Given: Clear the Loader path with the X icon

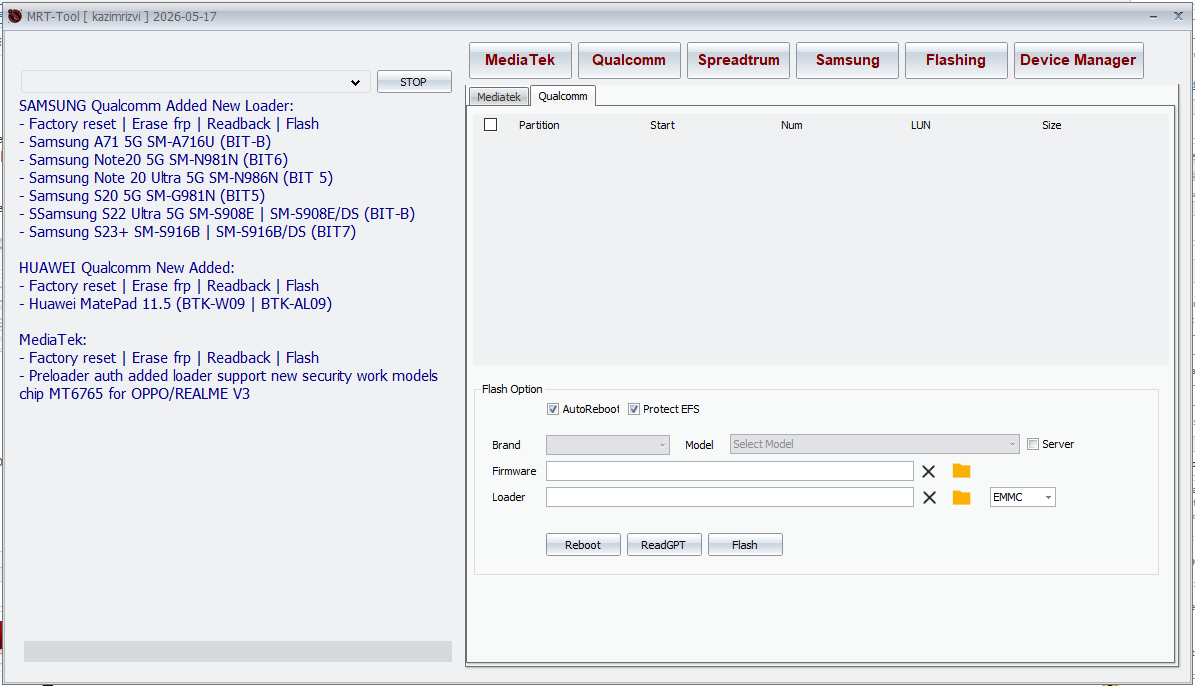Looking at the screenshot, I should [x=929, y=498].
